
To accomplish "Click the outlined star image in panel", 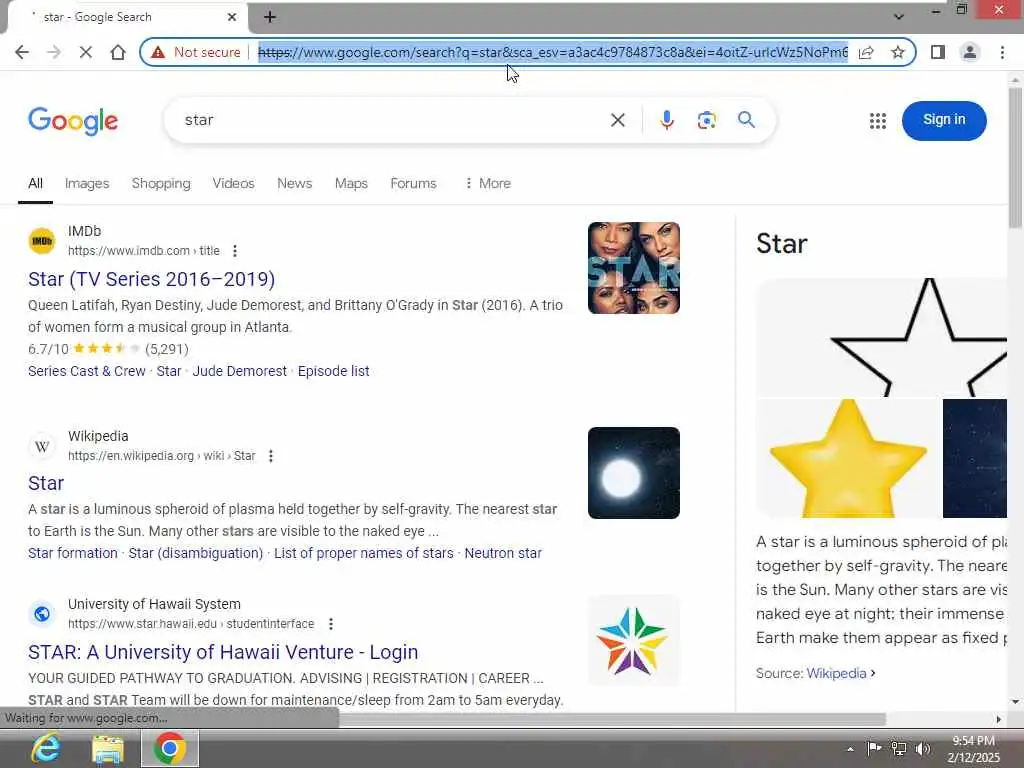I will point(882,338).
